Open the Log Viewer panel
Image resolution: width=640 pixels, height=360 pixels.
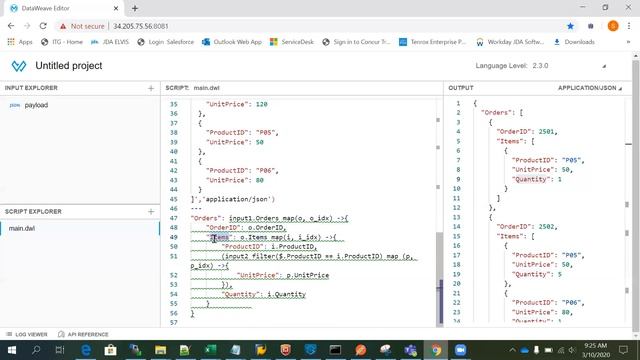click(x=27, y=334)
